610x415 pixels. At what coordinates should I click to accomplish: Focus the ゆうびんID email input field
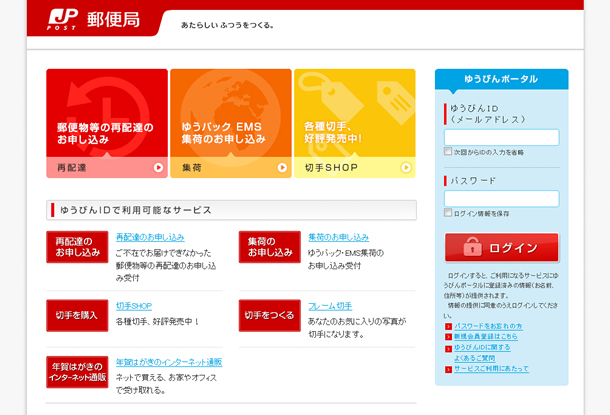click(501, 137)
